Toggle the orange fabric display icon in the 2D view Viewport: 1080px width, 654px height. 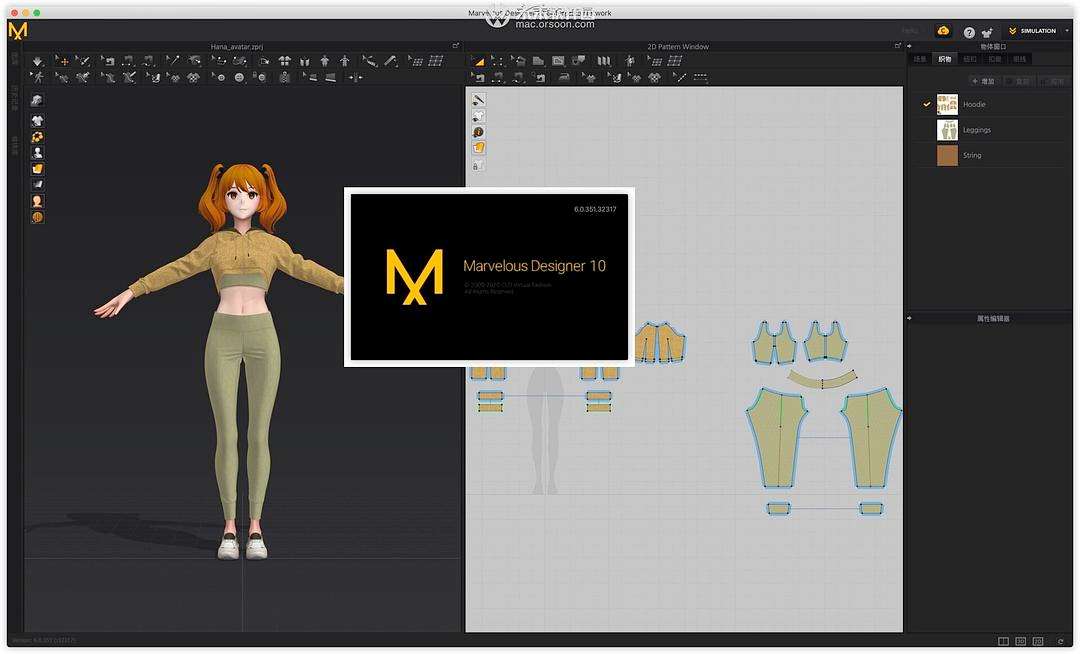click(479, 148)
